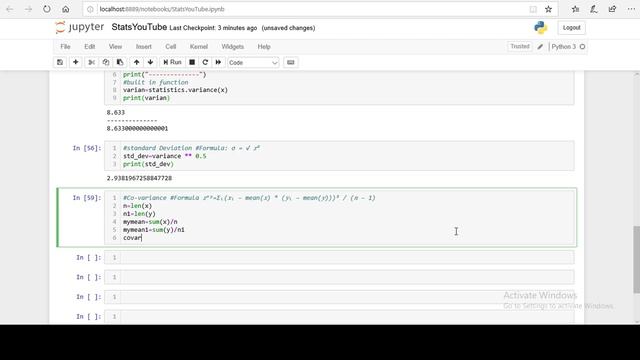
Task: Restart kernel and run all with the fast-forward icon
Action: pyautogui.click(x=218, y=62)
